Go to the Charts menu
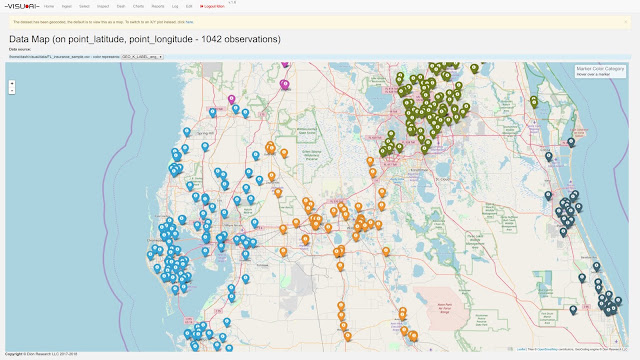This screenshot has width=640, height=360. click(138, 7)
